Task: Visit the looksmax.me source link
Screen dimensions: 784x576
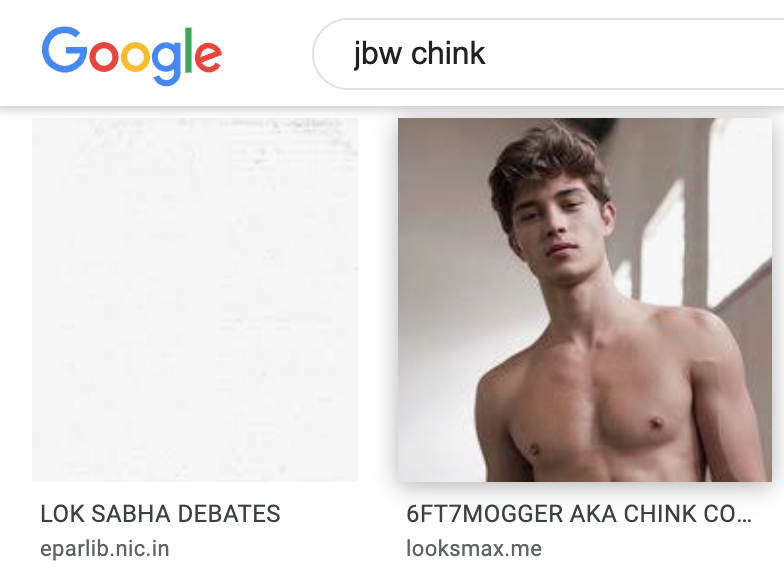Action: (x=474, y=548)
